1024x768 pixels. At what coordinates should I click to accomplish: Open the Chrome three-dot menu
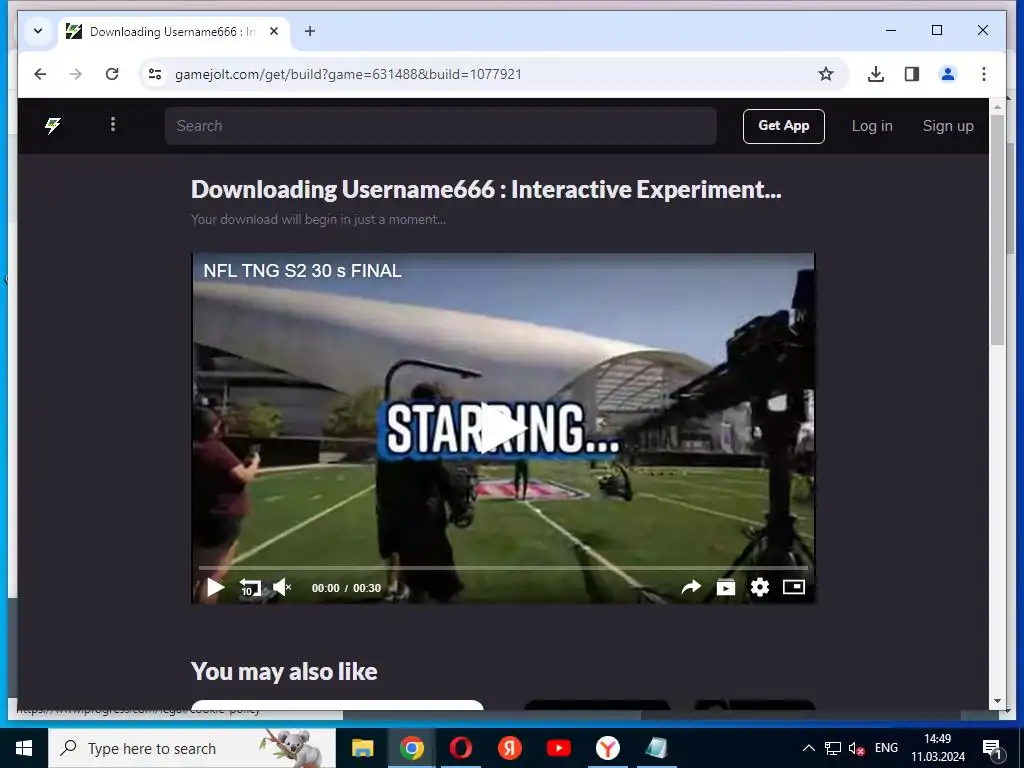coord(984,74)
